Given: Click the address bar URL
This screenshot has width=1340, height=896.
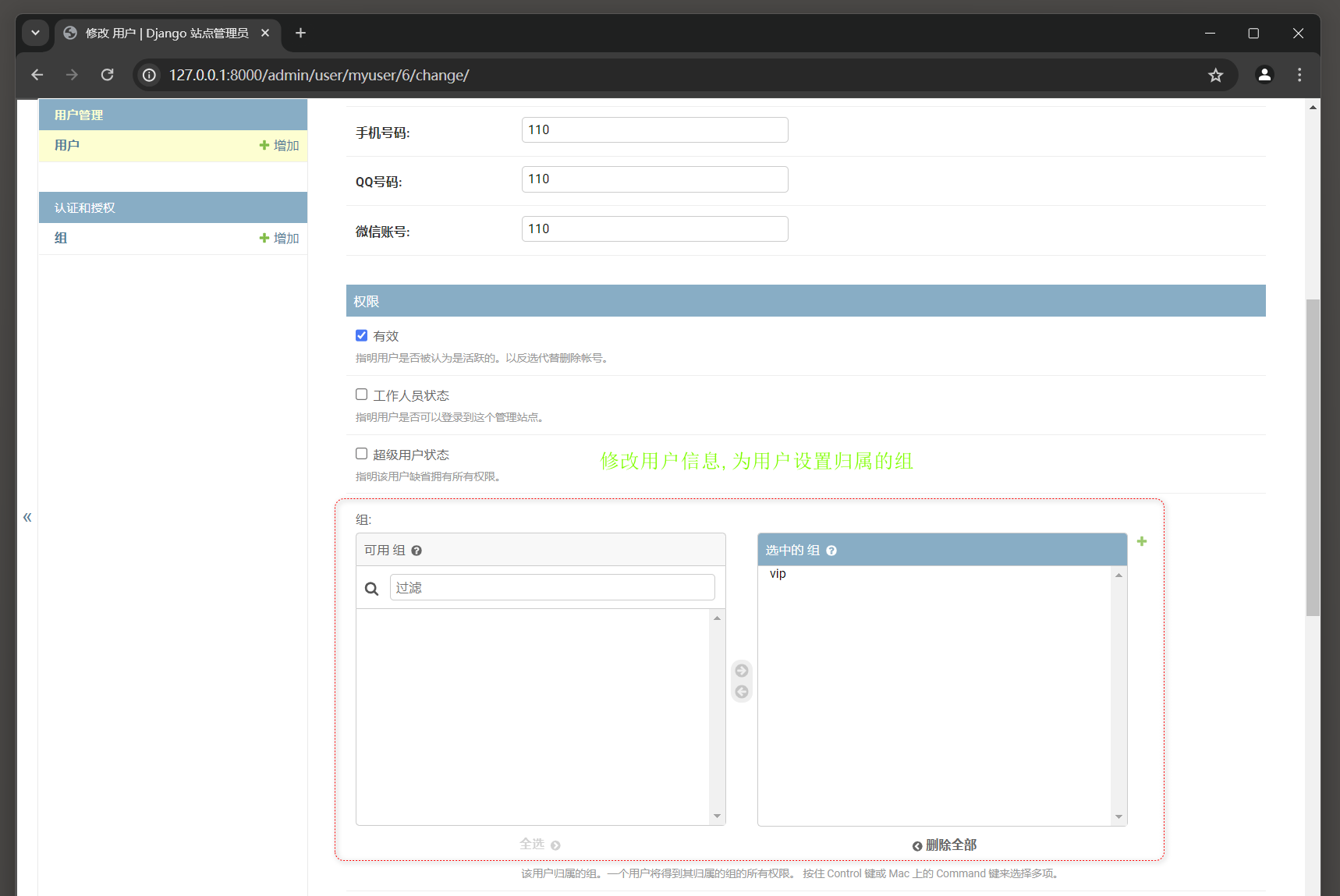Looking at the screenshot, I should pos(319,75).
